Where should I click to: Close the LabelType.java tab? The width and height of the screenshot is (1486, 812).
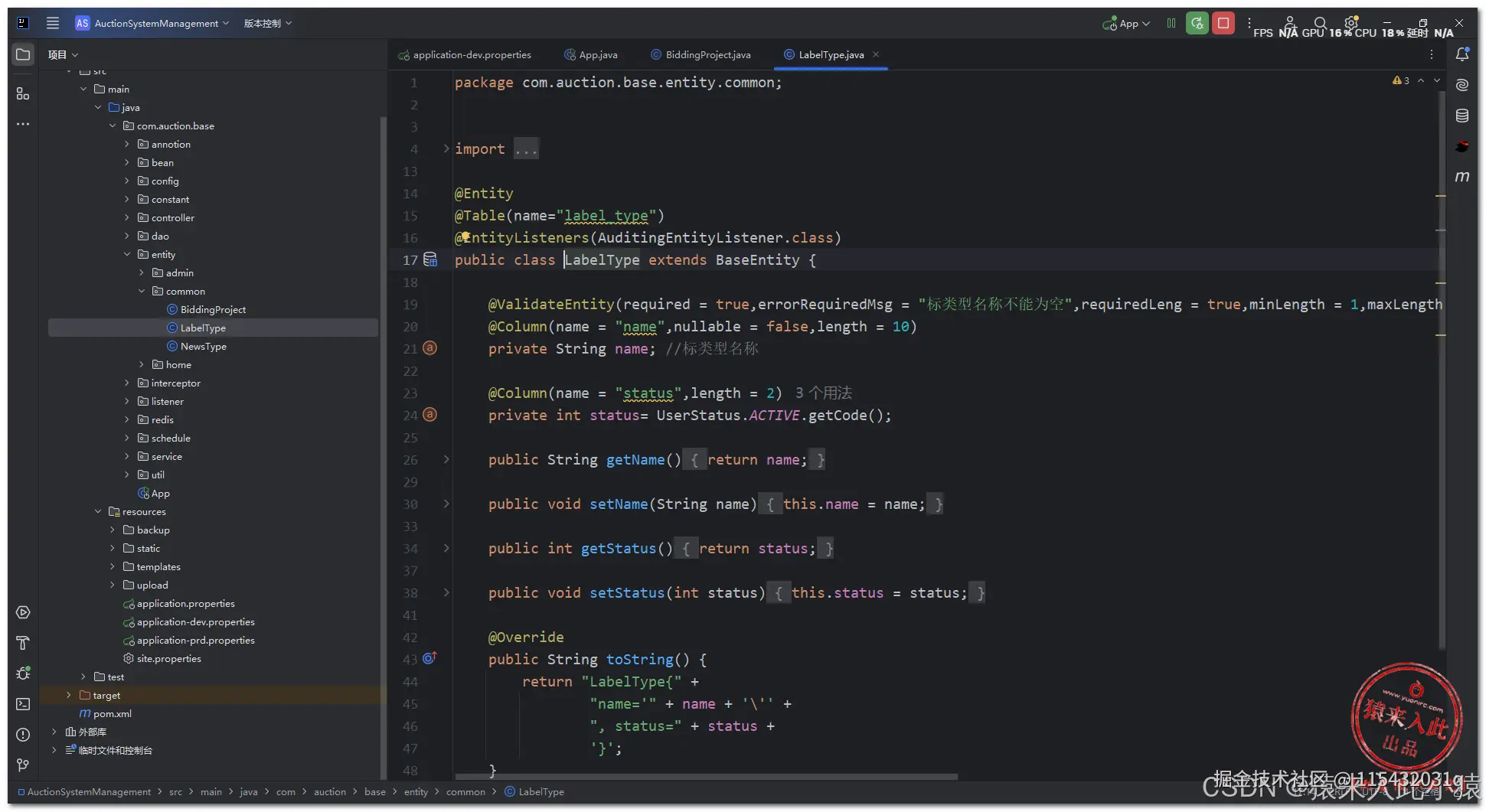pyautogui.click(x=876, y=54)
